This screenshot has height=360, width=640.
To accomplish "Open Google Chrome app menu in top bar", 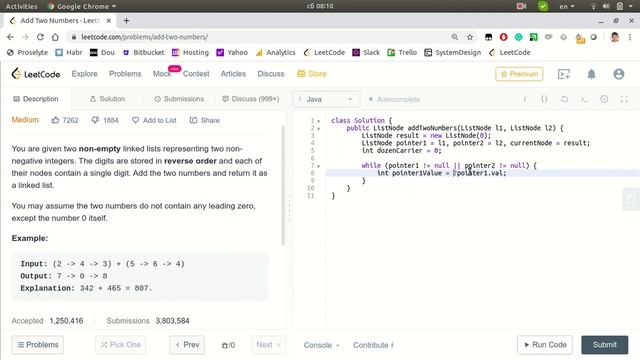I will 82,6.
